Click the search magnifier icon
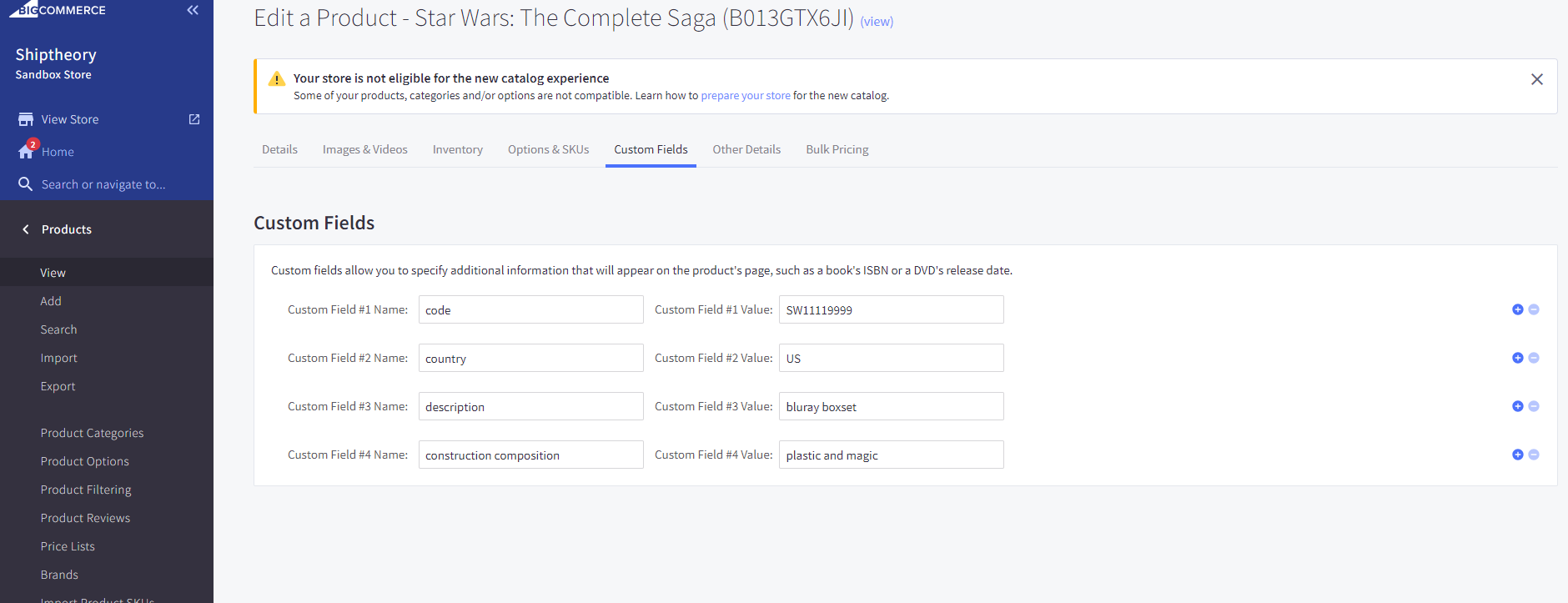 tap(26, 184)
